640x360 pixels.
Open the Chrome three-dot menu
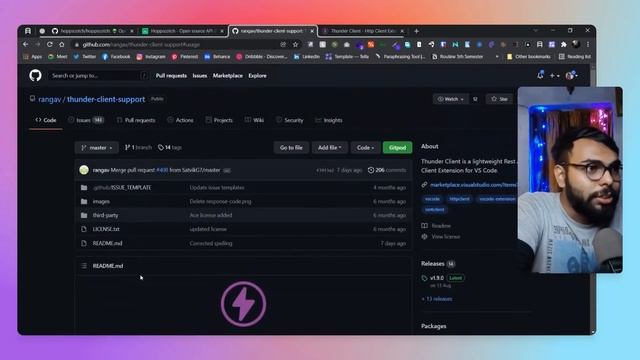click(588, 44)
